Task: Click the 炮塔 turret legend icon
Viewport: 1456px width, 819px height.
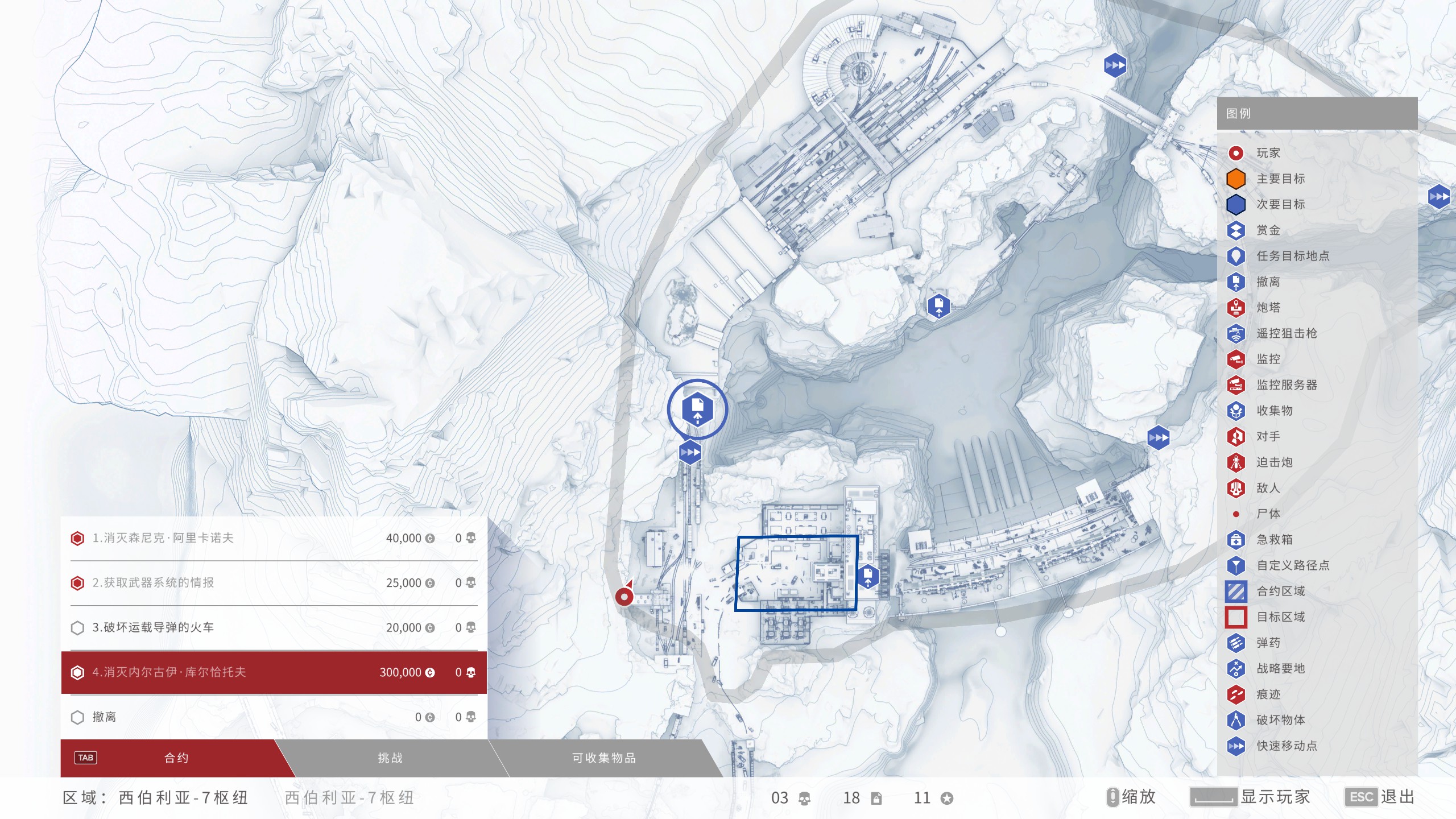Action: 1235,308
